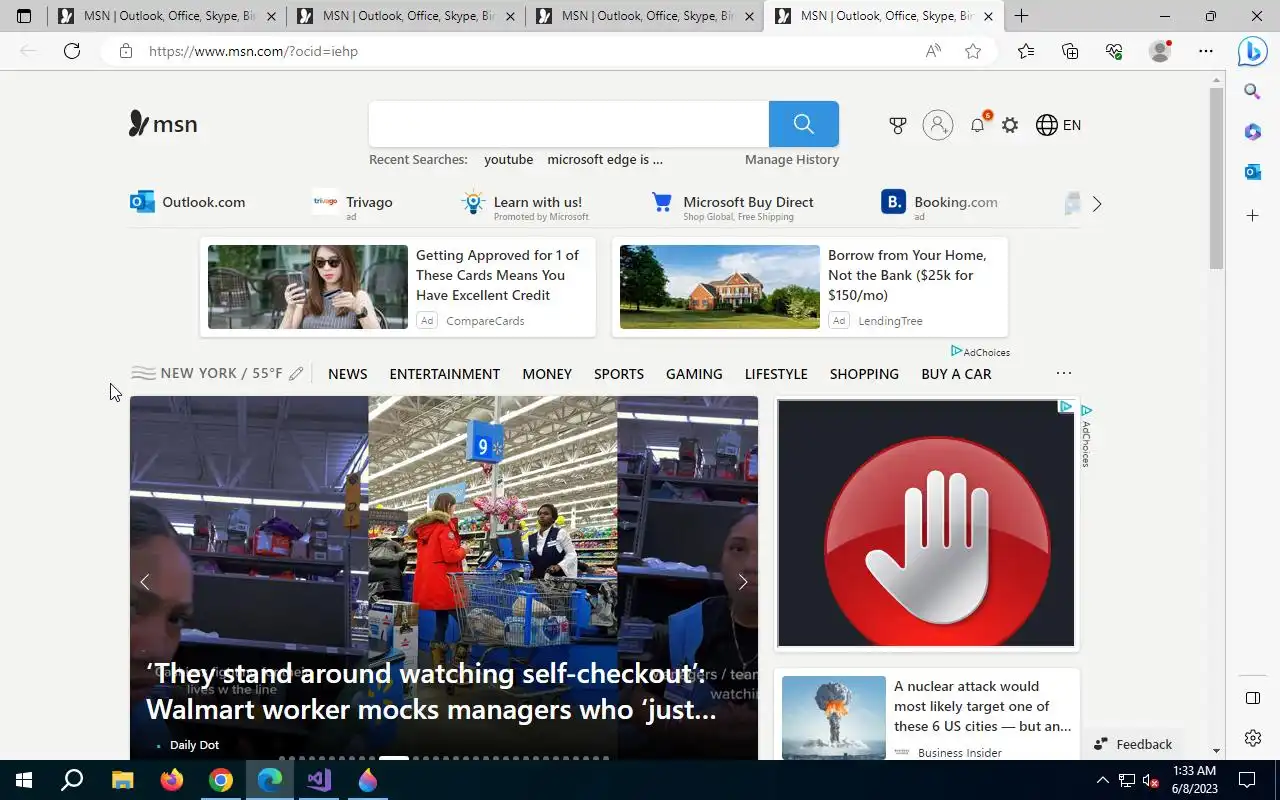Open the MONEY category
1280x800 pixels.
(547, 374)
